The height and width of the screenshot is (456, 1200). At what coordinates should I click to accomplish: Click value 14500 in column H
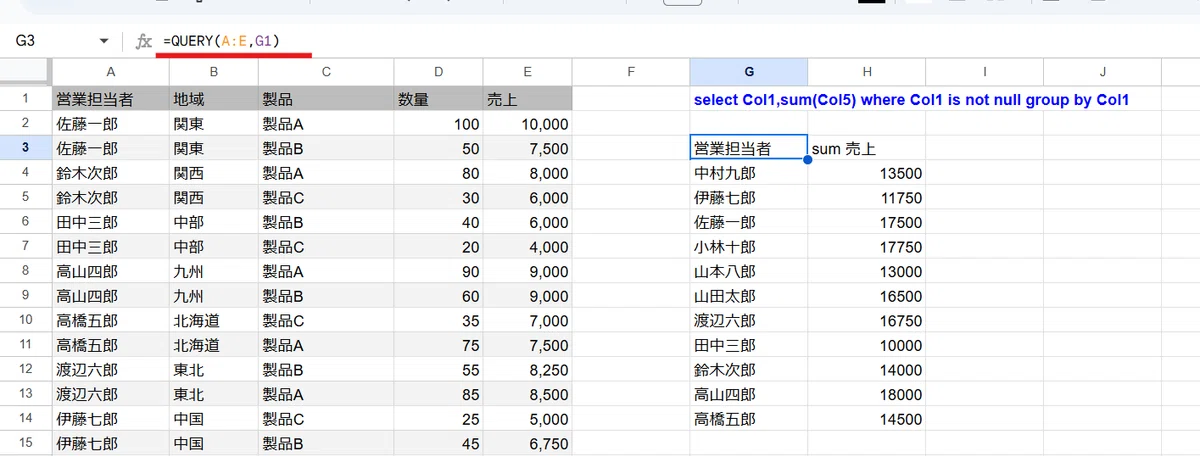tap(867, 418)
